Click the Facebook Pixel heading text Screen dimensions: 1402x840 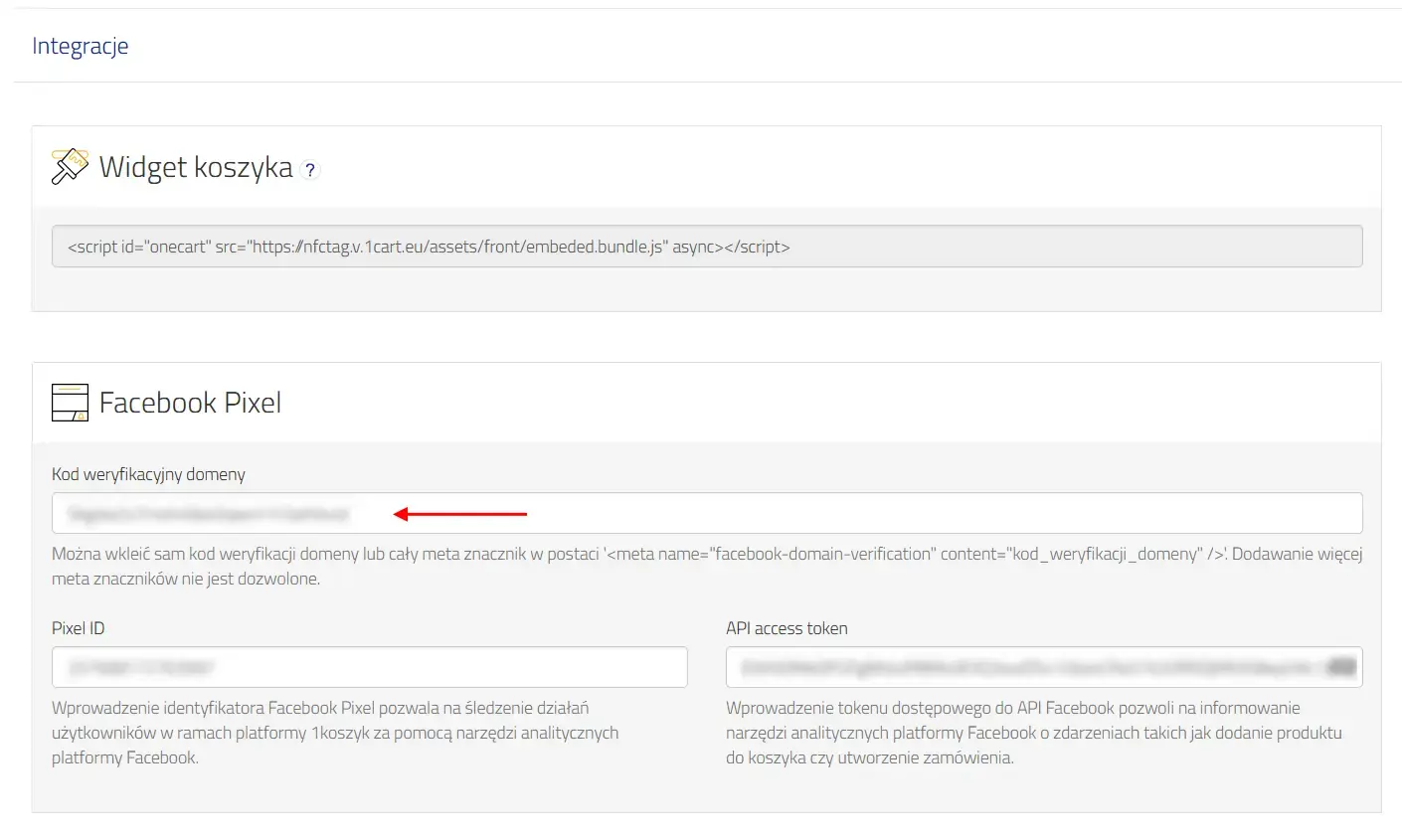tap(190, 403)
